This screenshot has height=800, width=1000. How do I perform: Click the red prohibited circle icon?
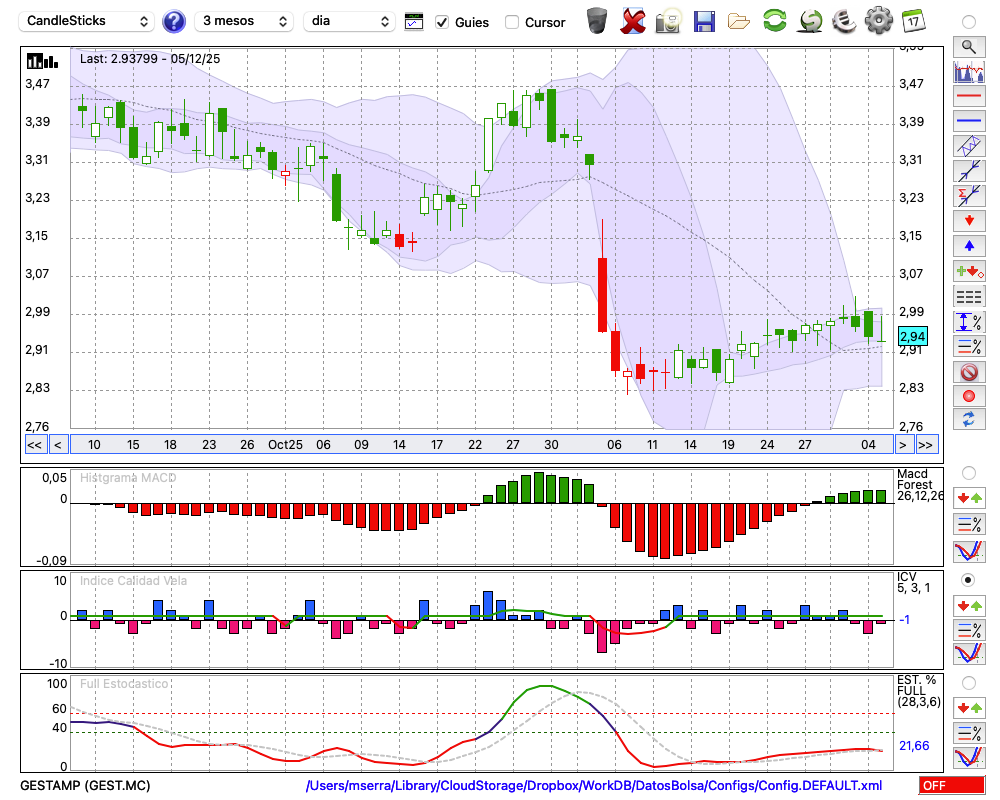[969, 371]
